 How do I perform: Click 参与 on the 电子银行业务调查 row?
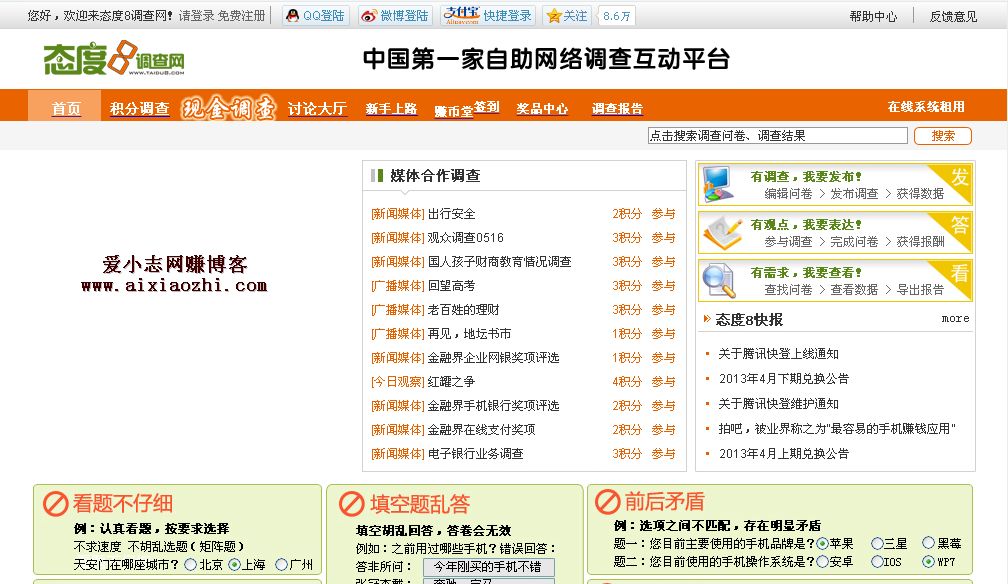pyautogui.click(x=663, y=453)
